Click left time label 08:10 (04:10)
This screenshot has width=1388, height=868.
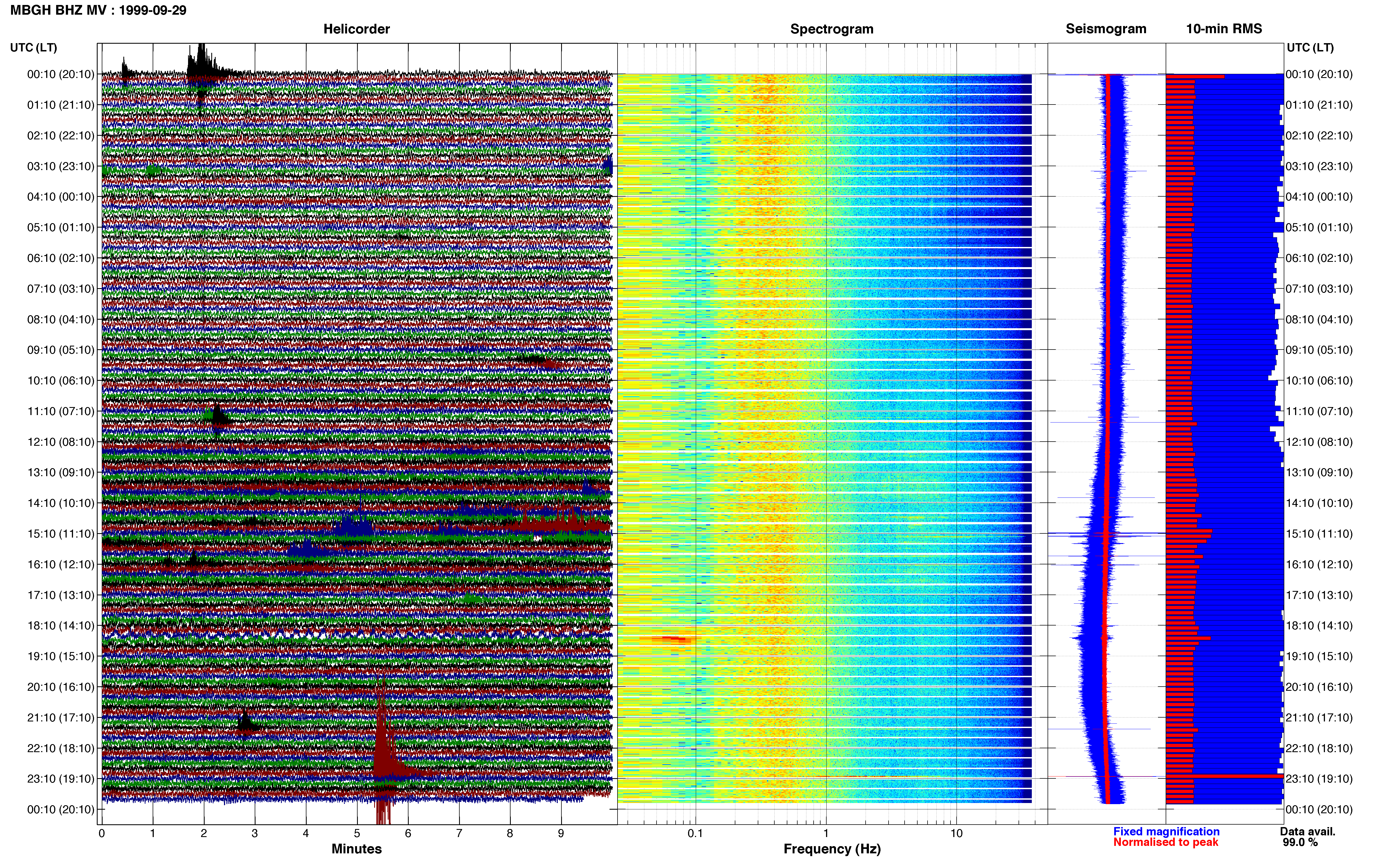pos(61,319)
